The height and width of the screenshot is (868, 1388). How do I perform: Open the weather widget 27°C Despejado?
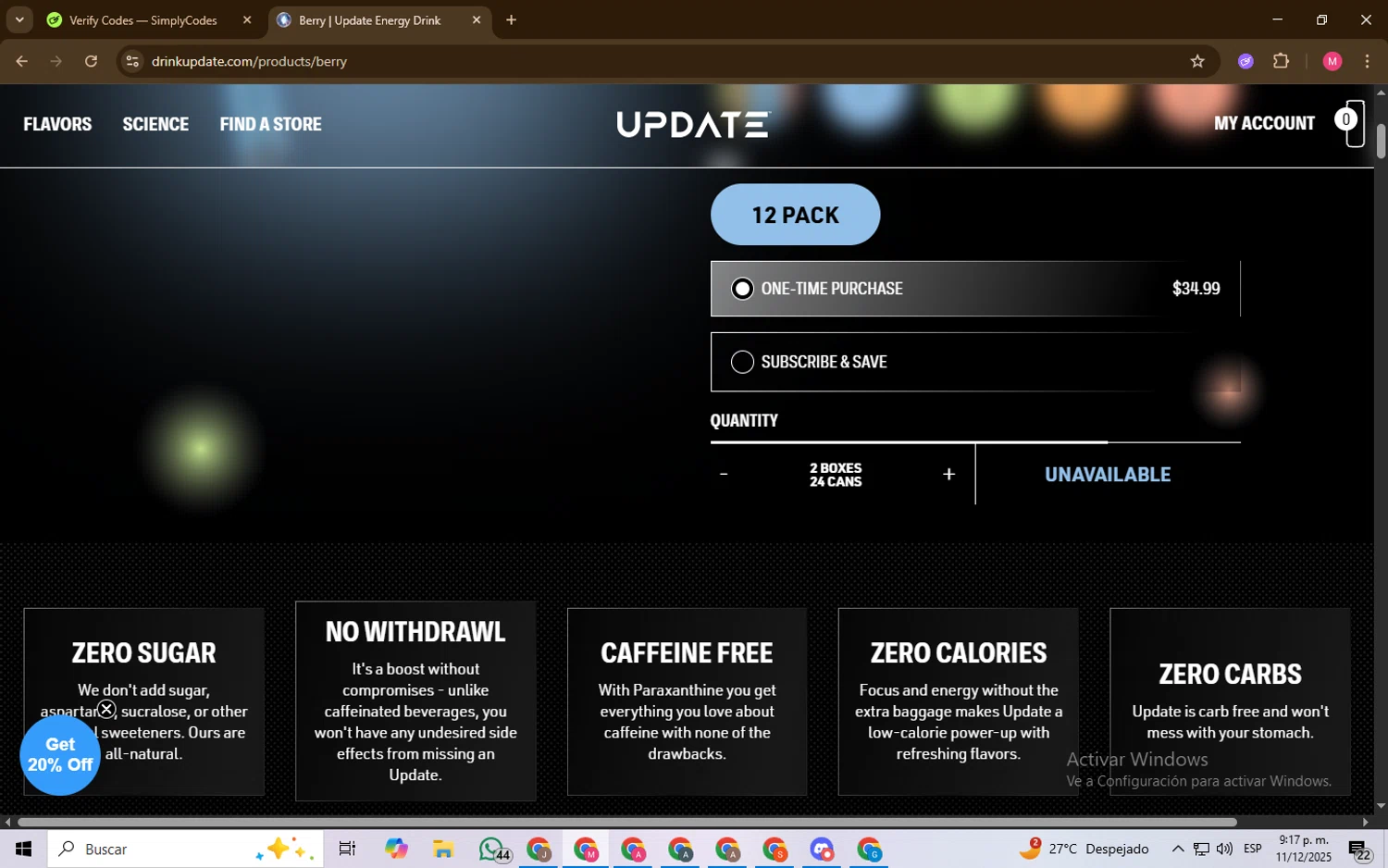1084,849
